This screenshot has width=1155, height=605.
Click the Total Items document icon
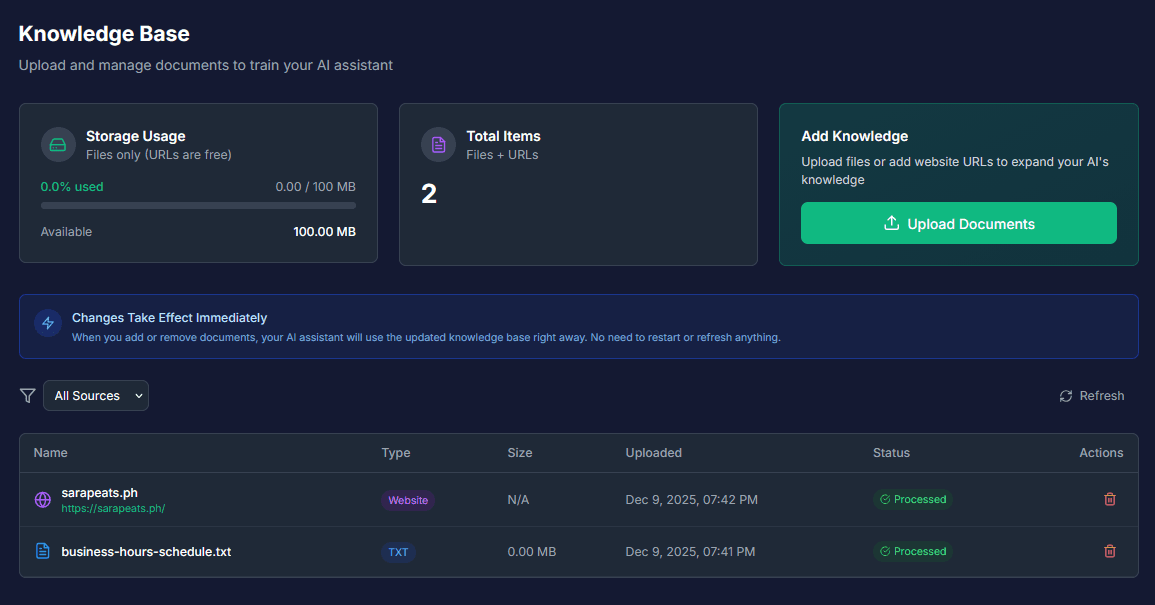point(438,145)
